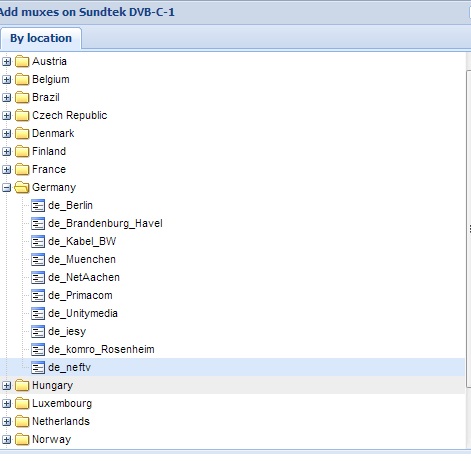Click the de_Kabel_BW mux list icon
This screenshot has width=471, height=461.
click(38, 241)
